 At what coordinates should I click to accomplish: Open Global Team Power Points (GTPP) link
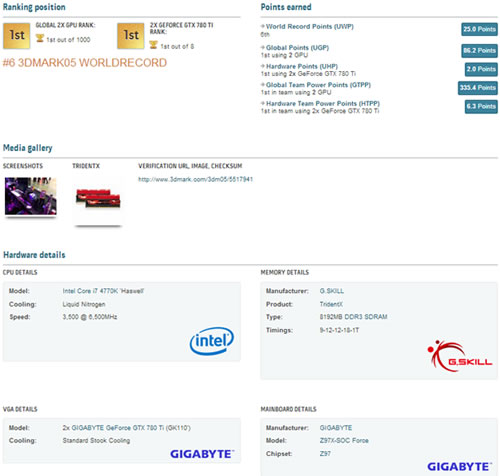tap(318, 85)
